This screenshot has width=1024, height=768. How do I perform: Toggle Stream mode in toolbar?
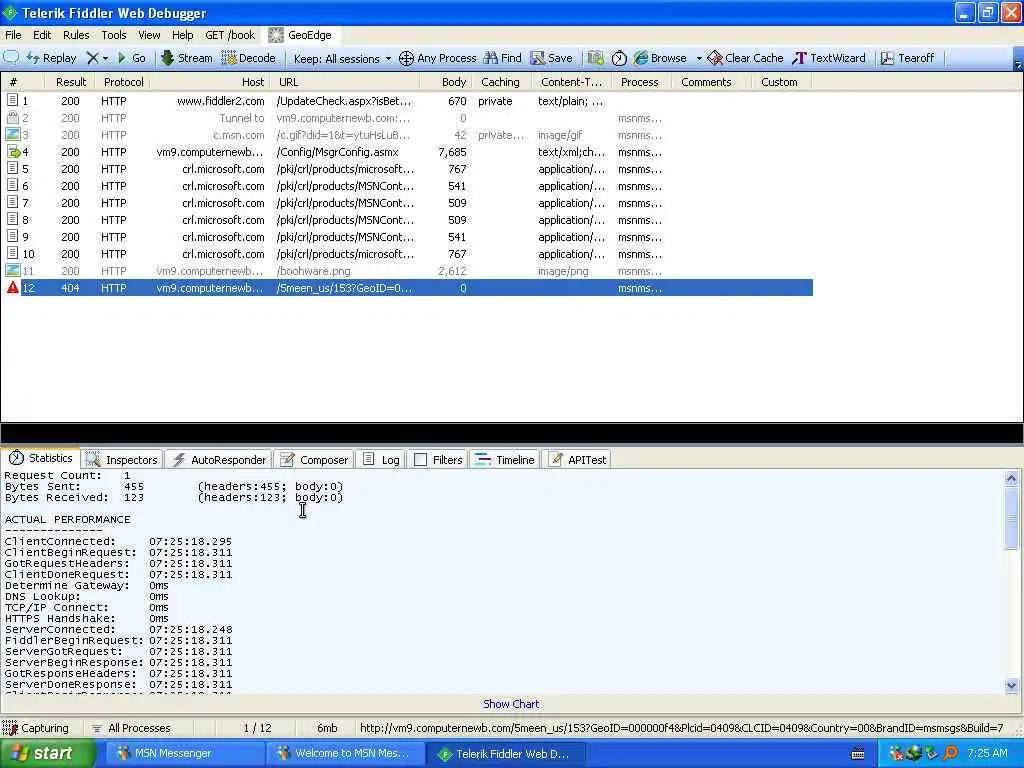click(187, 58)
